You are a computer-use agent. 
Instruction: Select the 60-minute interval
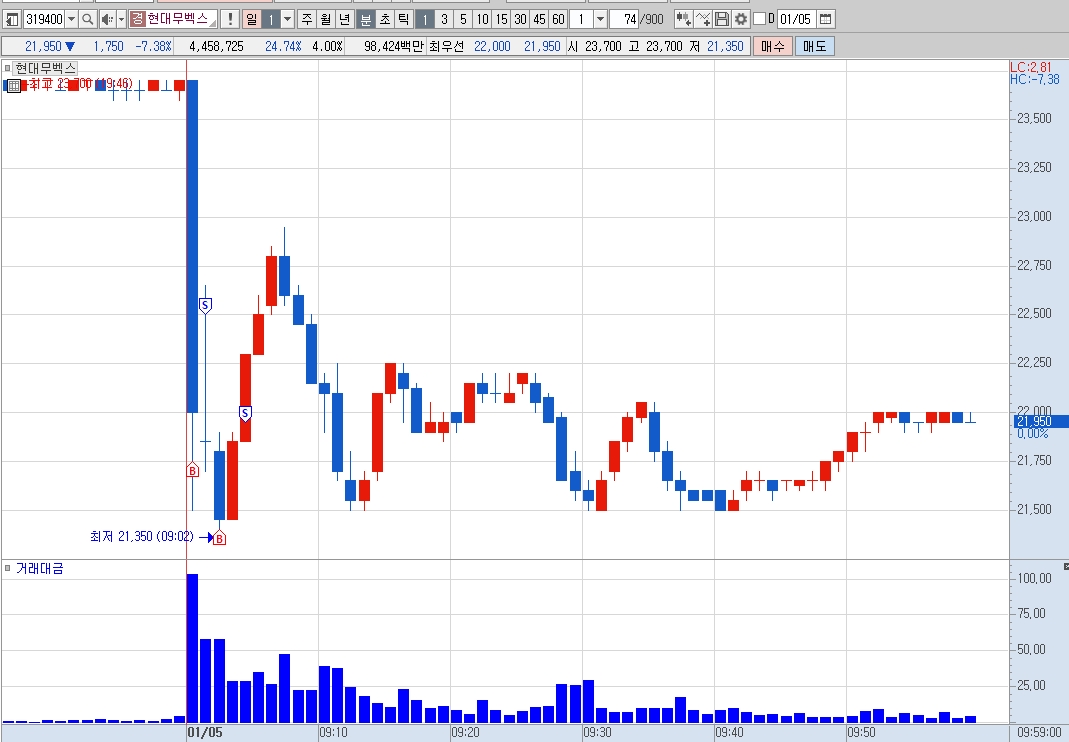558,19
